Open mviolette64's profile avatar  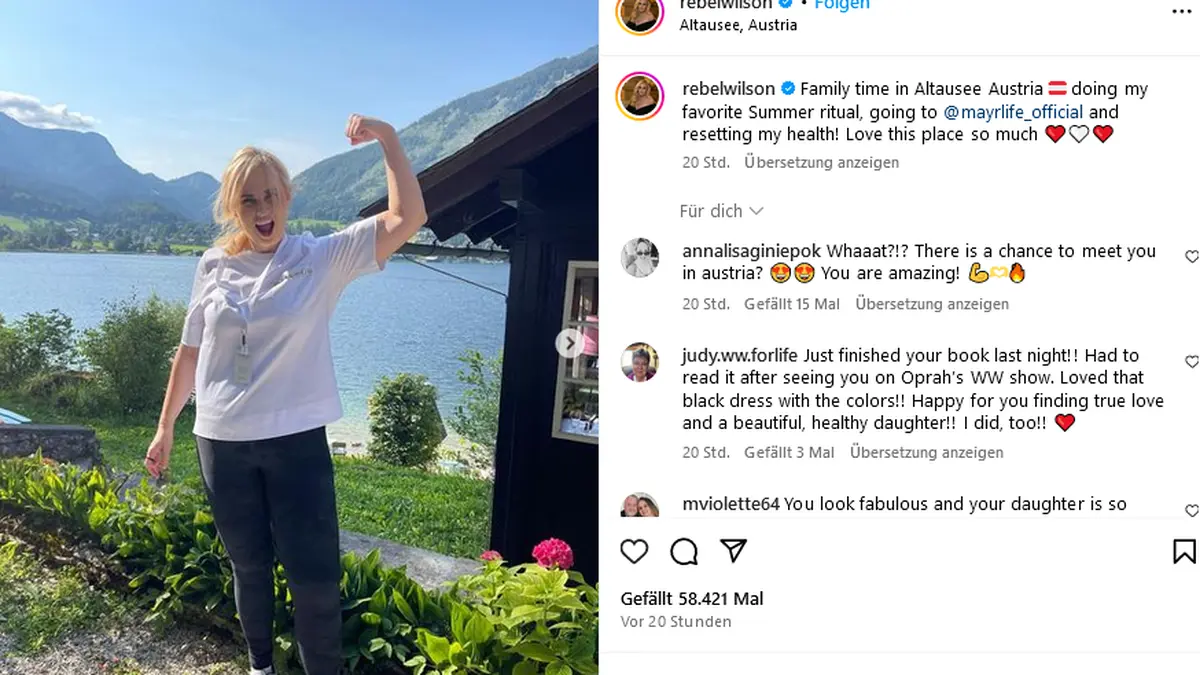pos(640,505)
